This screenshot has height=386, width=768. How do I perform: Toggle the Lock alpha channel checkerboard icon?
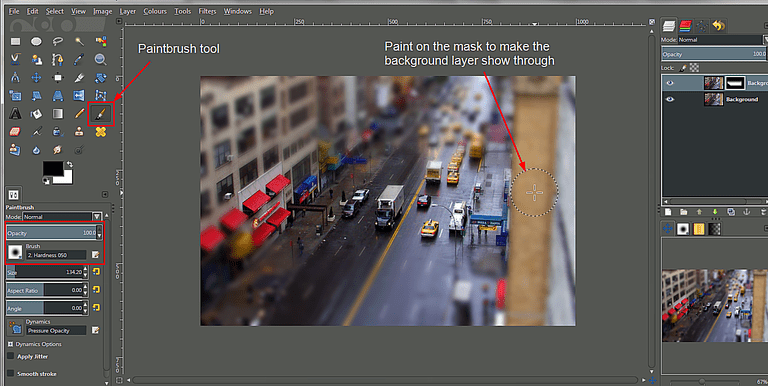pos(694,68)
